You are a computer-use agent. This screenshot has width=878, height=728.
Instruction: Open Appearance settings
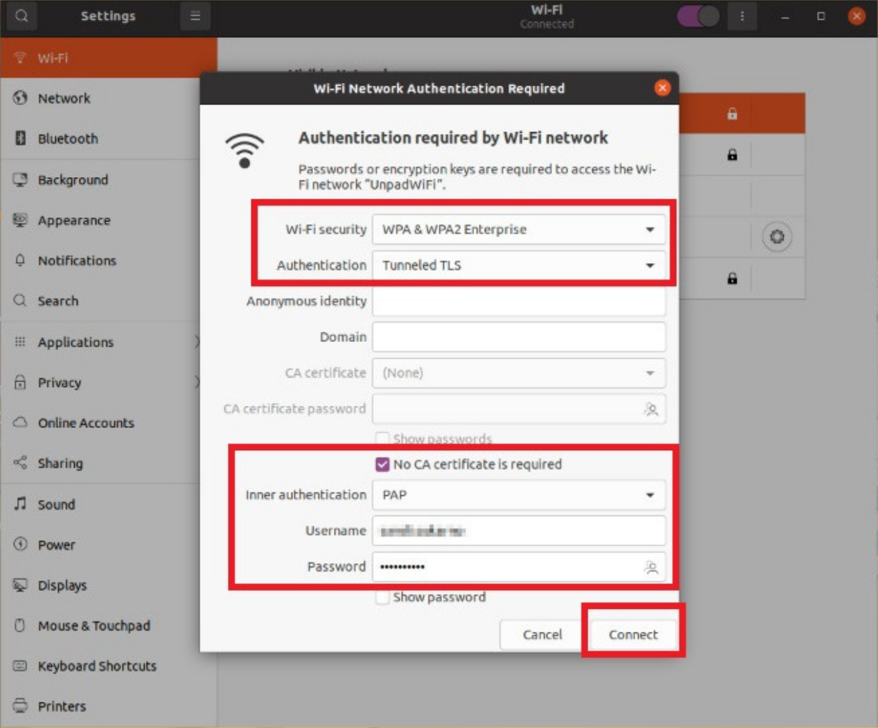click(x=109, y=220)
